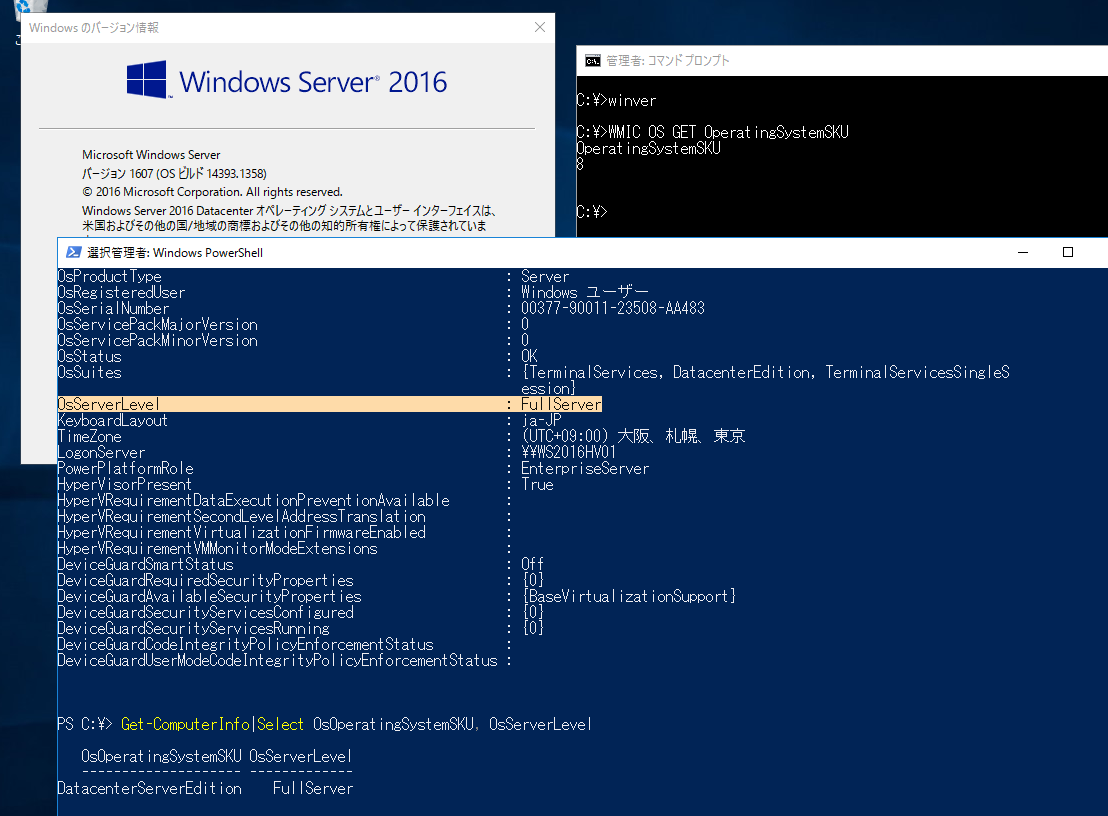Close the Windows バージョン情報 dialog
The height and width of the screenshot is (816, 1108).
[x=539, y=27]
